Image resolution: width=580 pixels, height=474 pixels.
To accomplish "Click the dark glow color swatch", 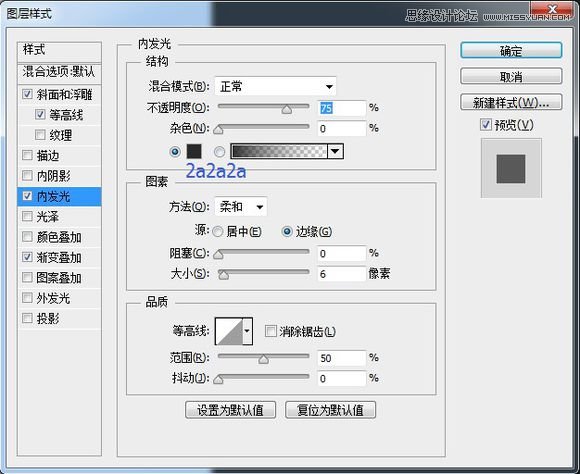I will click(x=194, y=151).
